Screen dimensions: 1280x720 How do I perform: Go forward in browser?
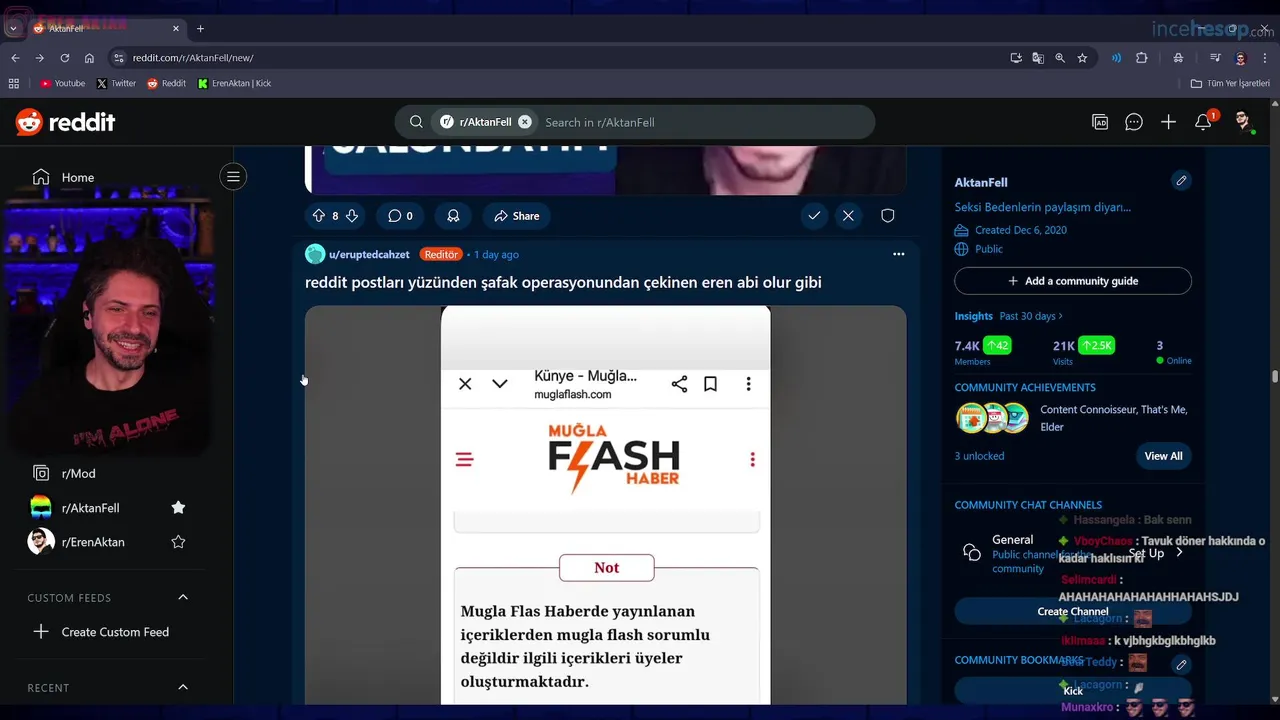40,58
